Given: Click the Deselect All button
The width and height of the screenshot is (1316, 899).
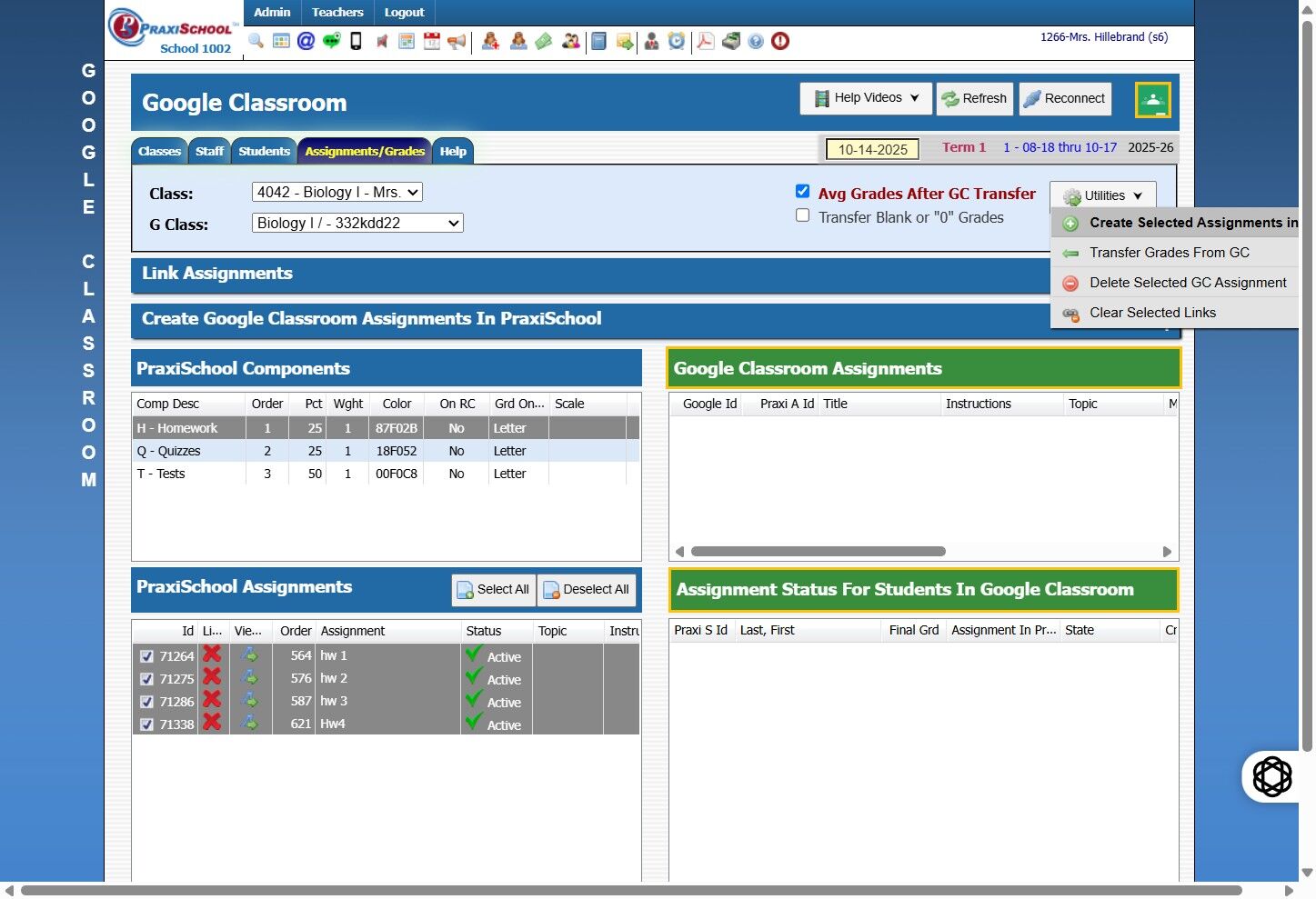Looking at the screenshot, I should click(x=587, y=590).
